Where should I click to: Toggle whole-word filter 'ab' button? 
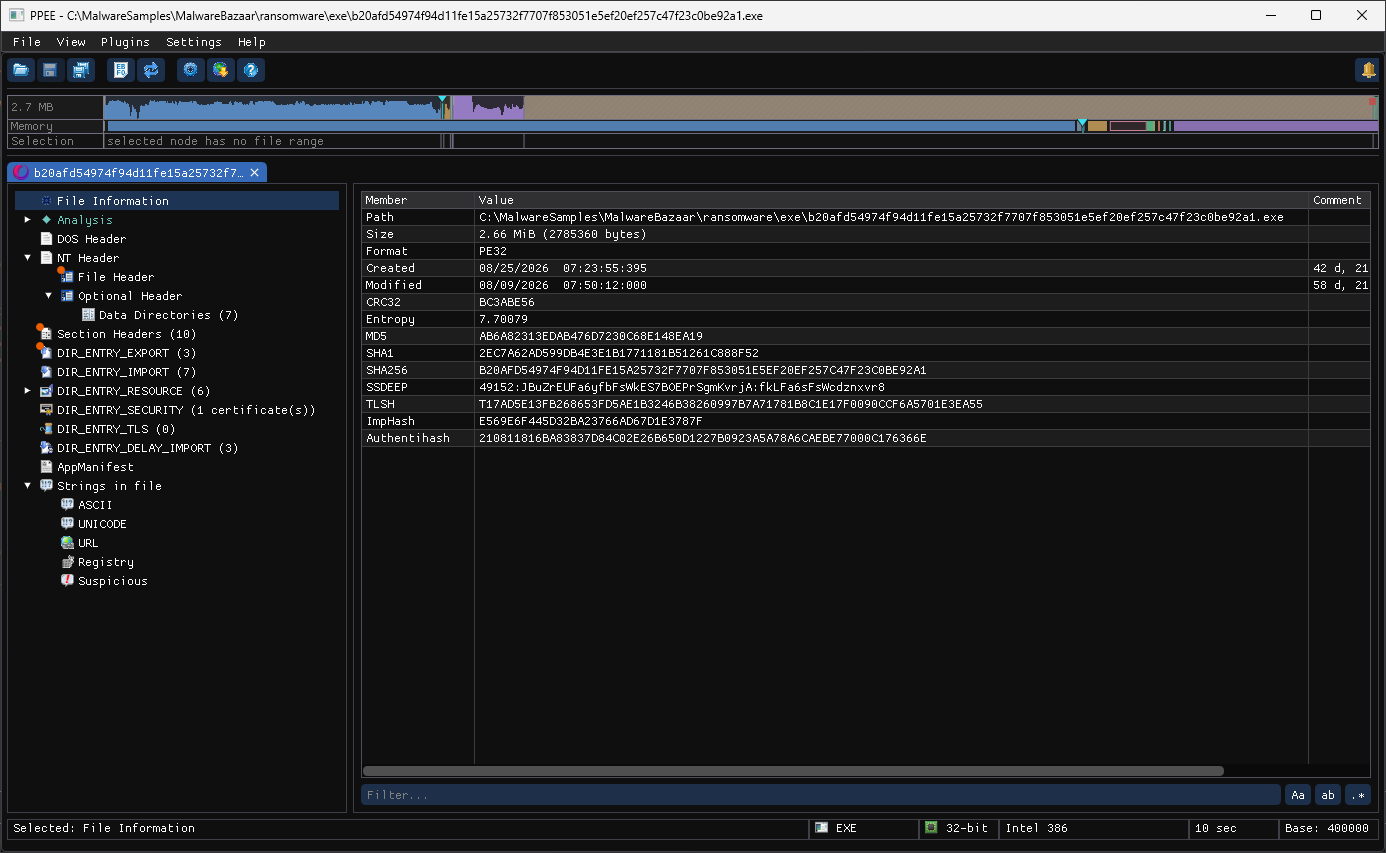coord(1328,795)
